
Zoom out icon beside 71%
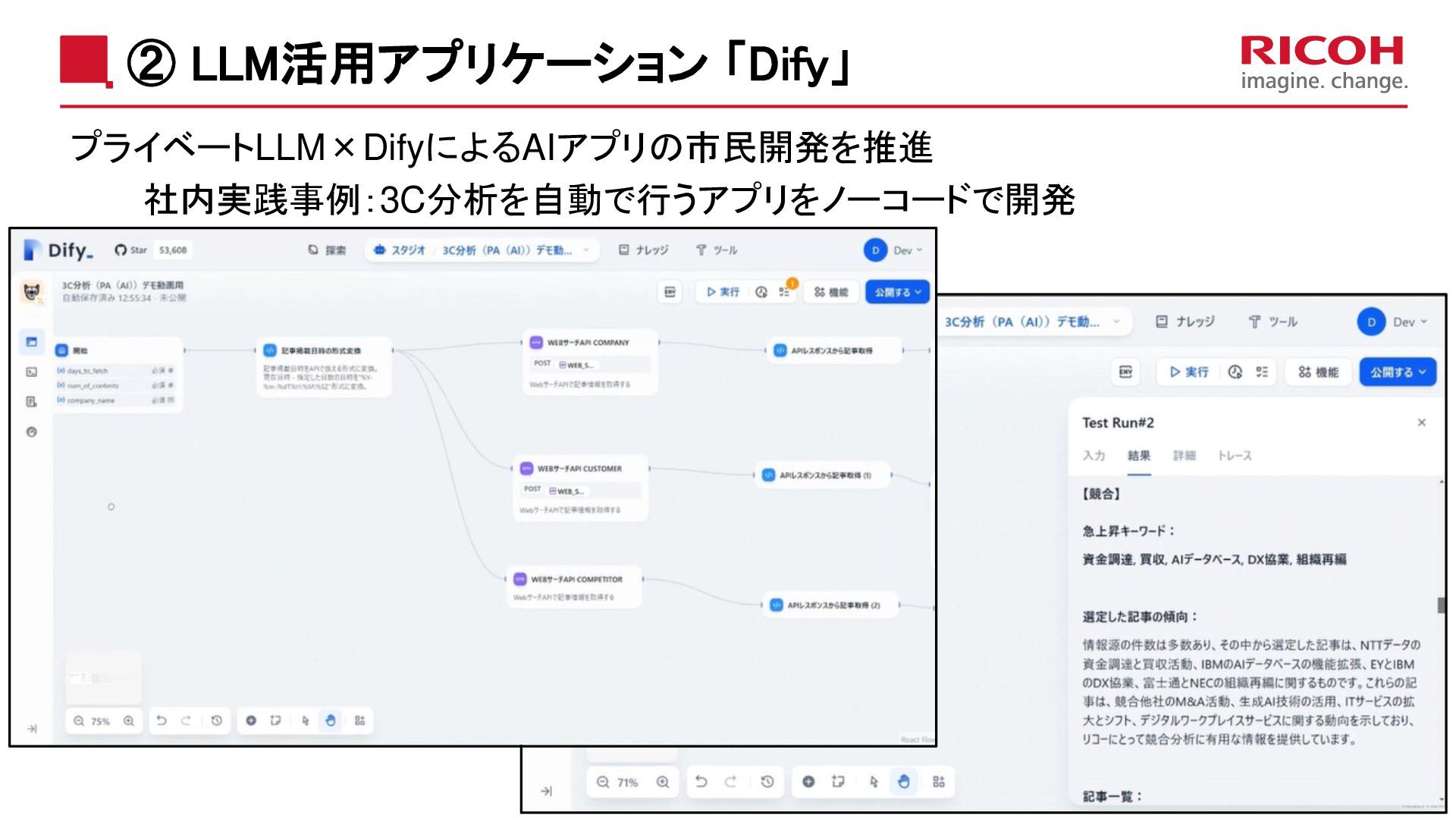coord(603,782)
